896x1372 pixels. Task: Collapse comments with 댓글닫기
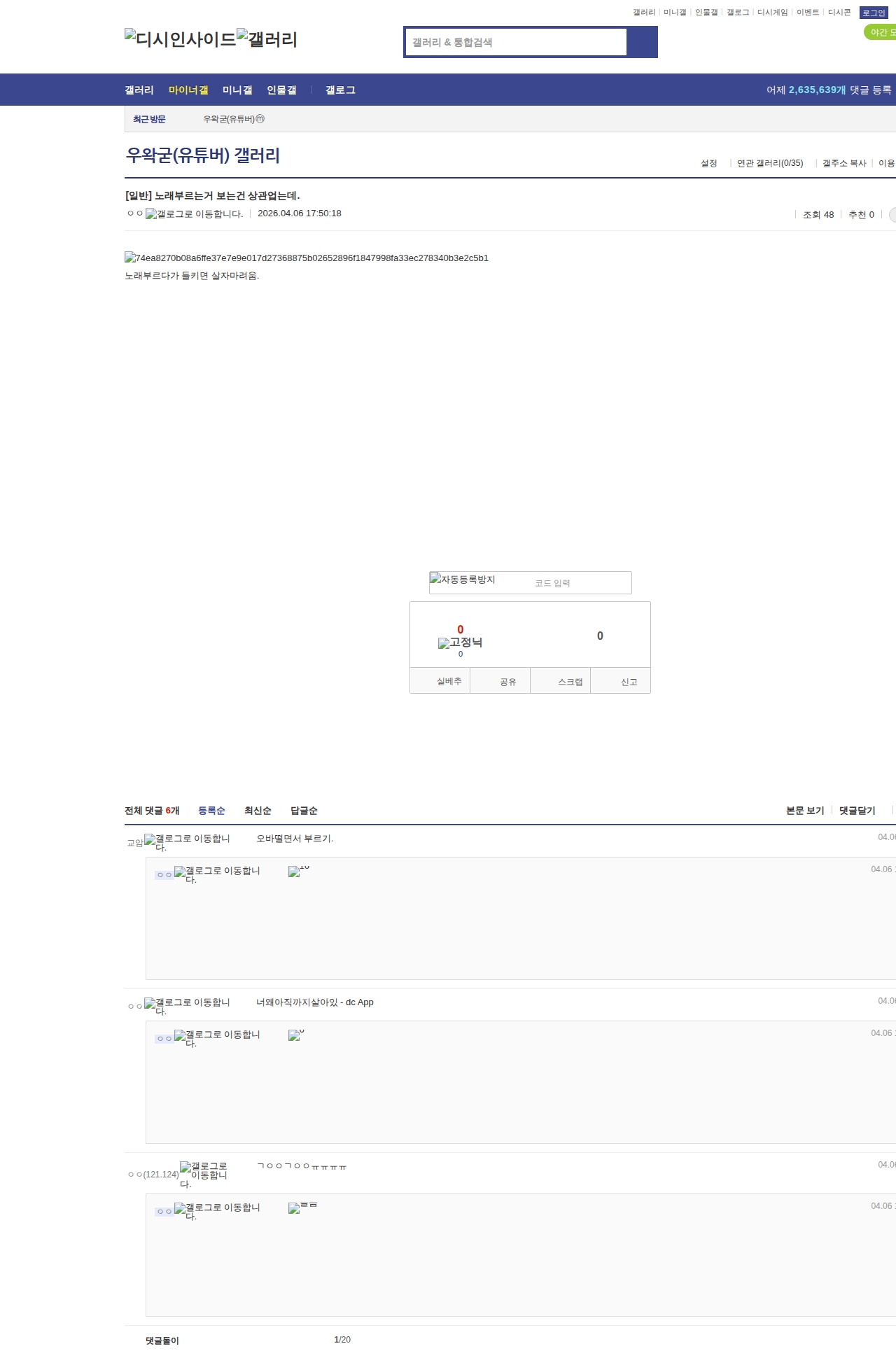[857, 811]
